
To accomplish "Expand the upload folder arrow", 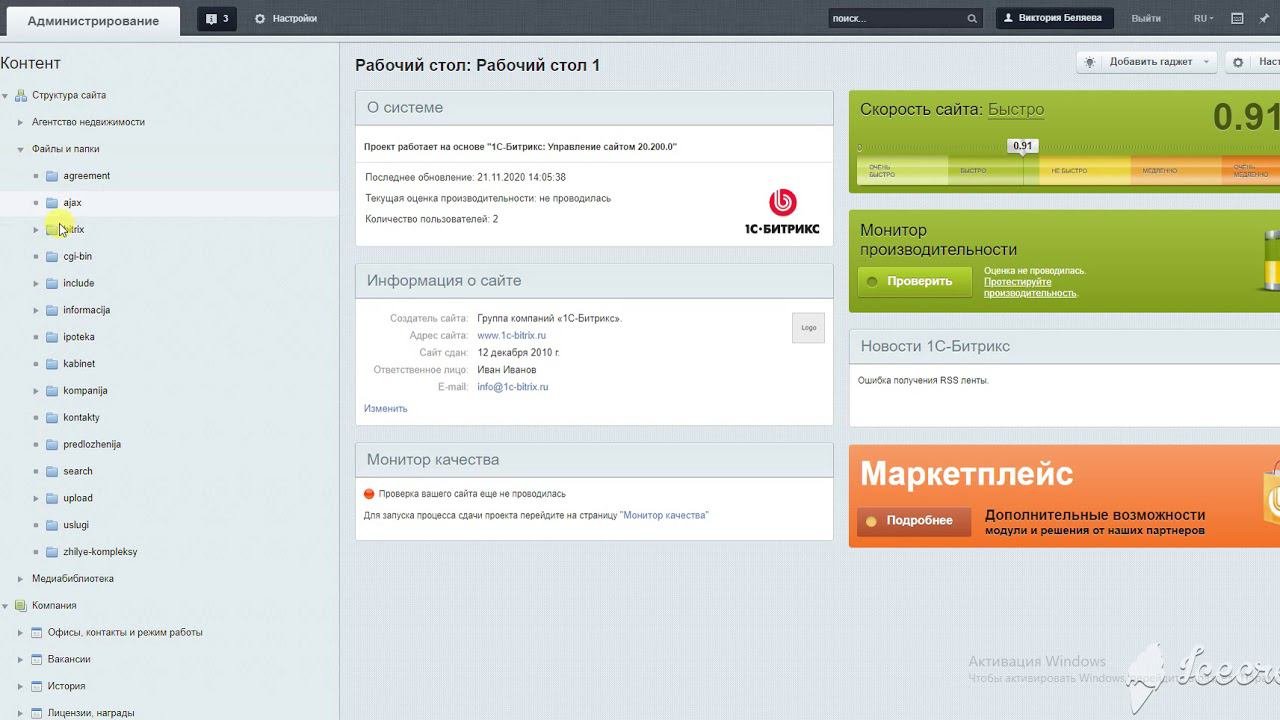I will (x=36, y=498).
